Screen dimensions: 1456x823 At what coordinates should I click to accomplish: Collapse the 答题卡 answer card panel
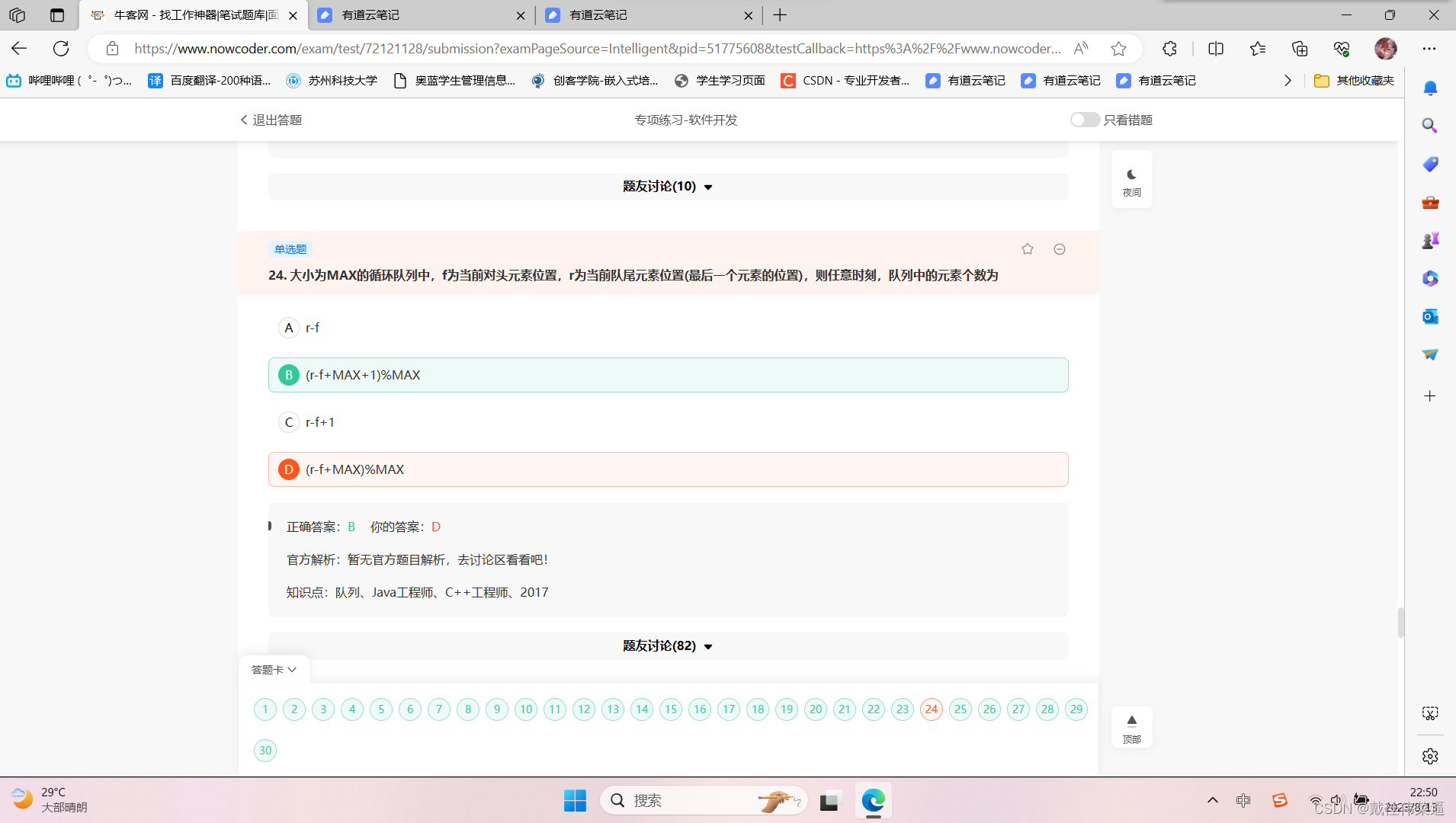273,669
